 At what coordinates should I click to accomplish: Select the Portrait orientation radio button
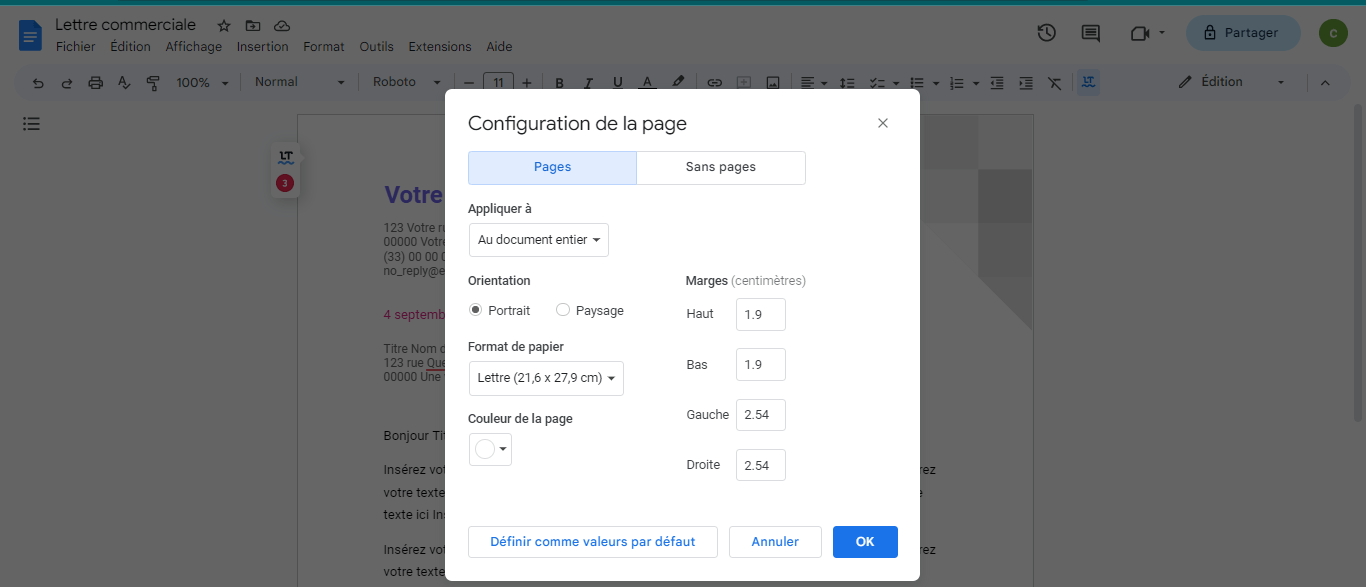tap(476, 310)
